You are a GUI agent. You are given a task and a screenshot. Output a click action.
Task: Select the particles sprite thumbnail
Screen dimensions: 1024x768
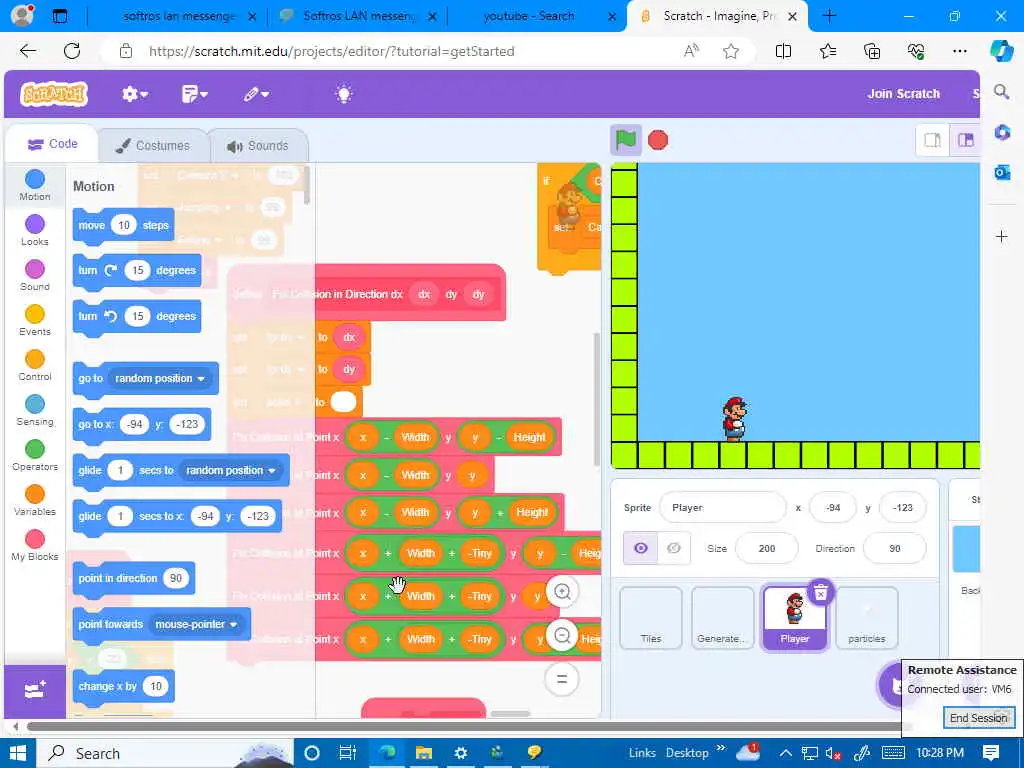(867, 618)
